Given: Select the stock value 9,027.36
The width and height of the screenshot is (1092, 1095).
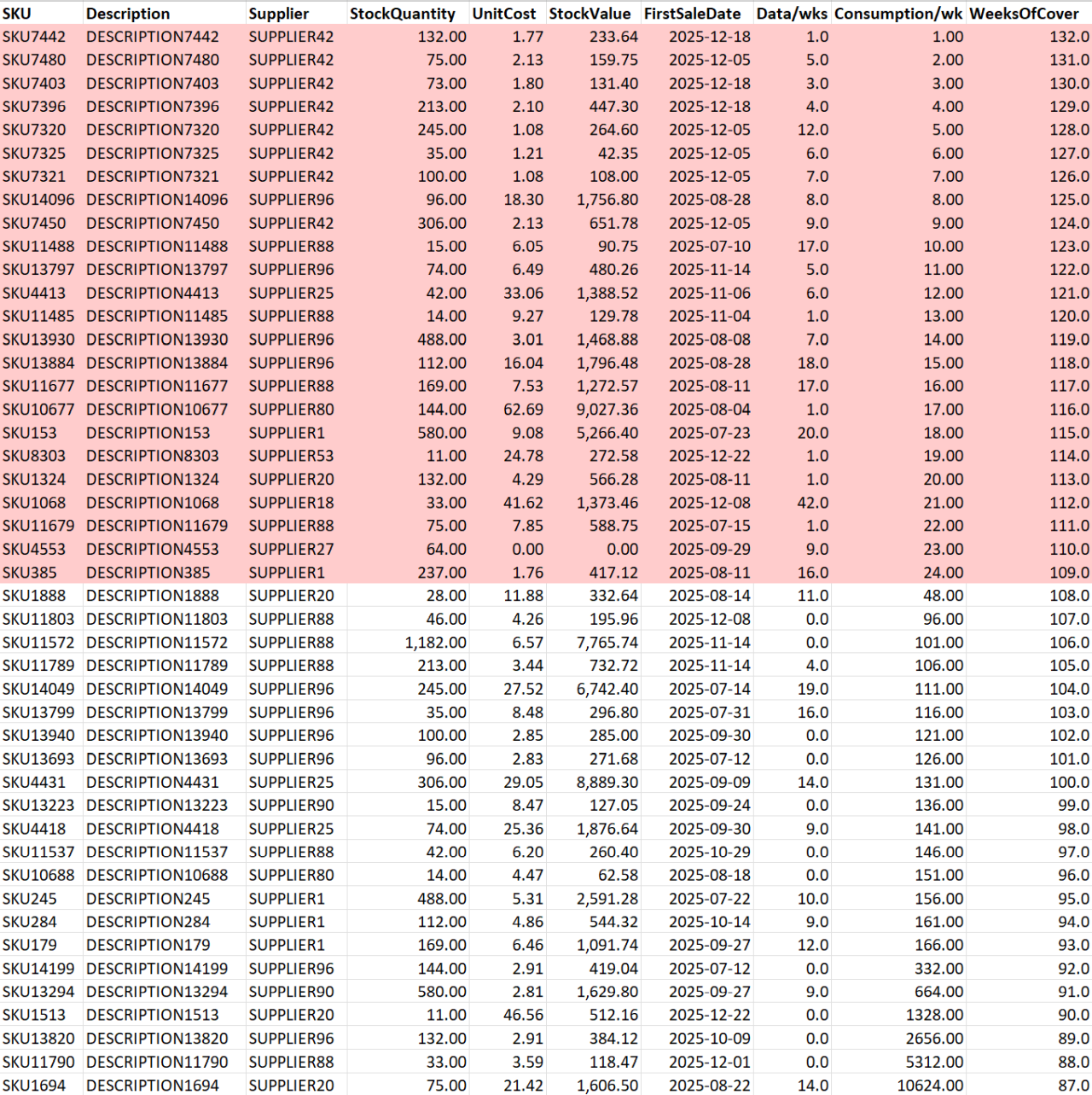Looking at the screenshot, I should pyautogui.click(x=607, y=410).
